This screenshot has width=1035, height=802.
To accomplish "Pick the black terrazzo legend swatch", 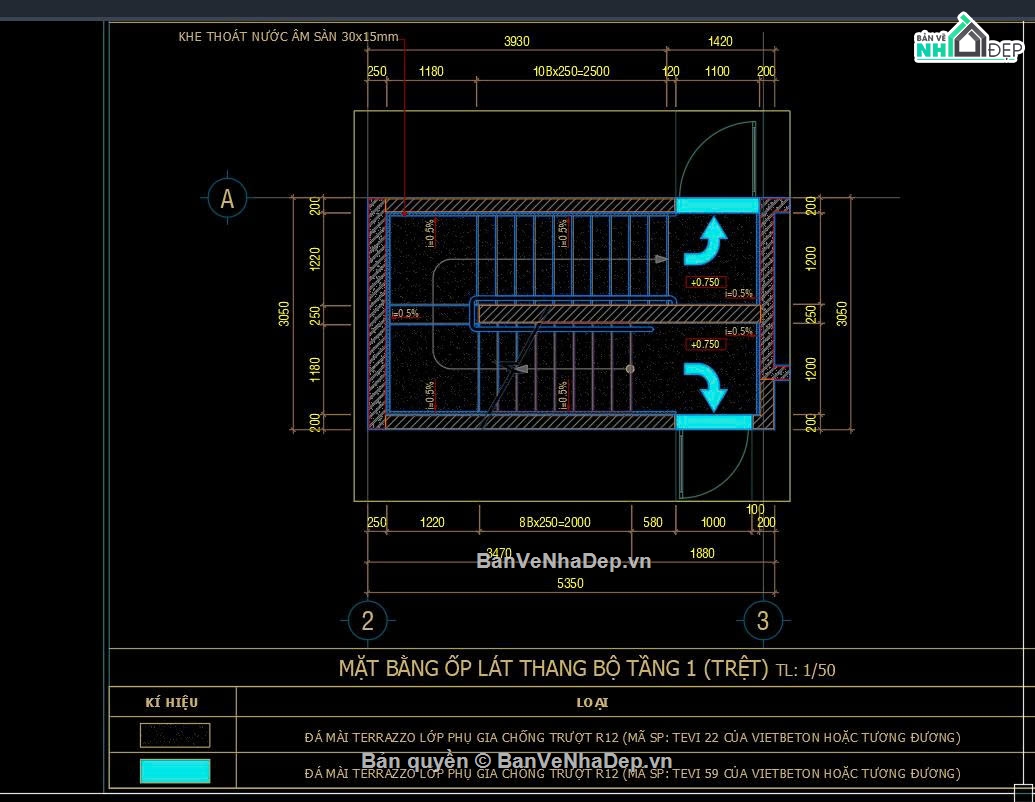I will point(175,735).
